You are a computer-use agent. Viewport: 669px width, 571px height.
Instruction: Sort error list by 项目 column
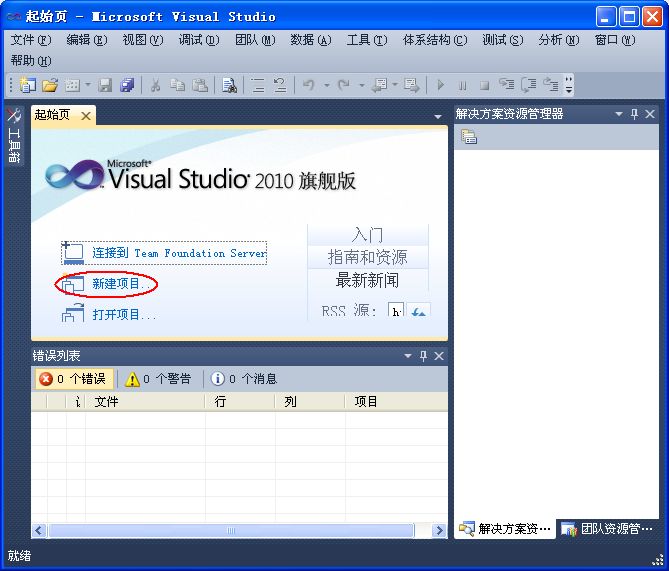[396, 402]
